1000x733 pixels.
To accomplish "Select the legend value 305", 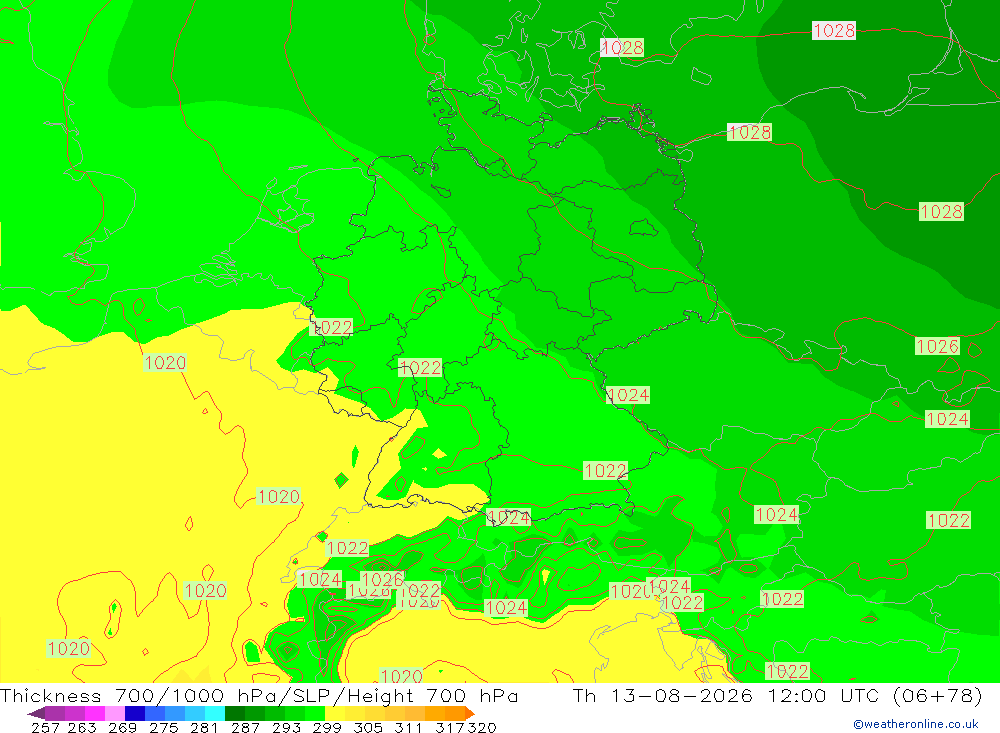I will (x=367, y=727).
